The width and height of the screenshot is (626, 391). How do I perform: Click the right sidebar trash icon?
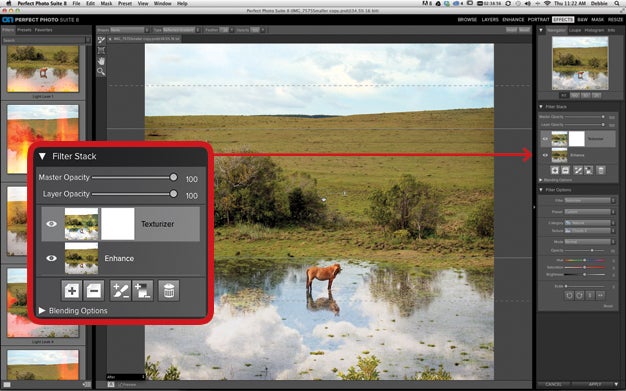coord(600,170)
